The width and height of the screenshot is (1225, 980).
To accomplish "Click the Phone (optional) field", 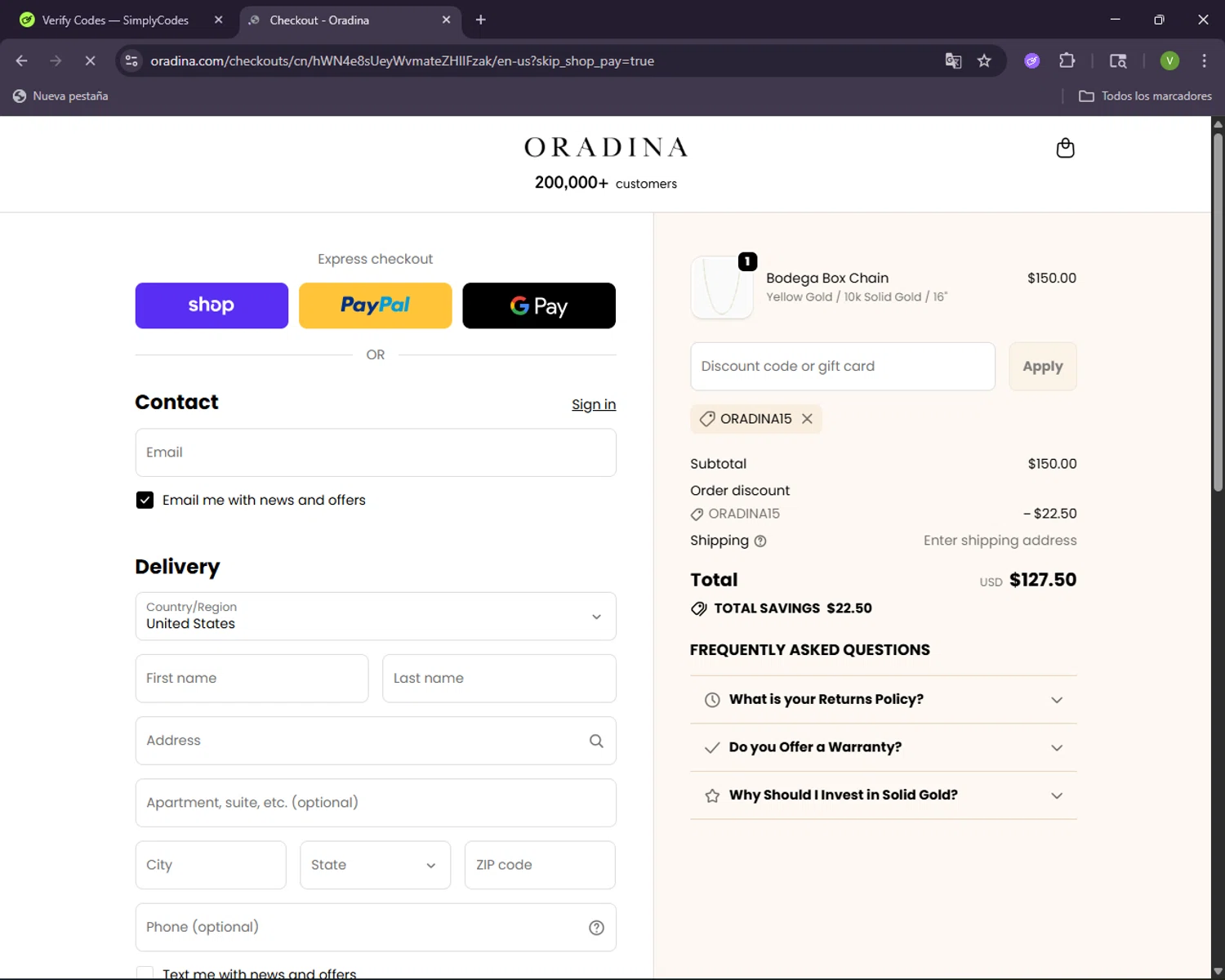I will 376,928.
